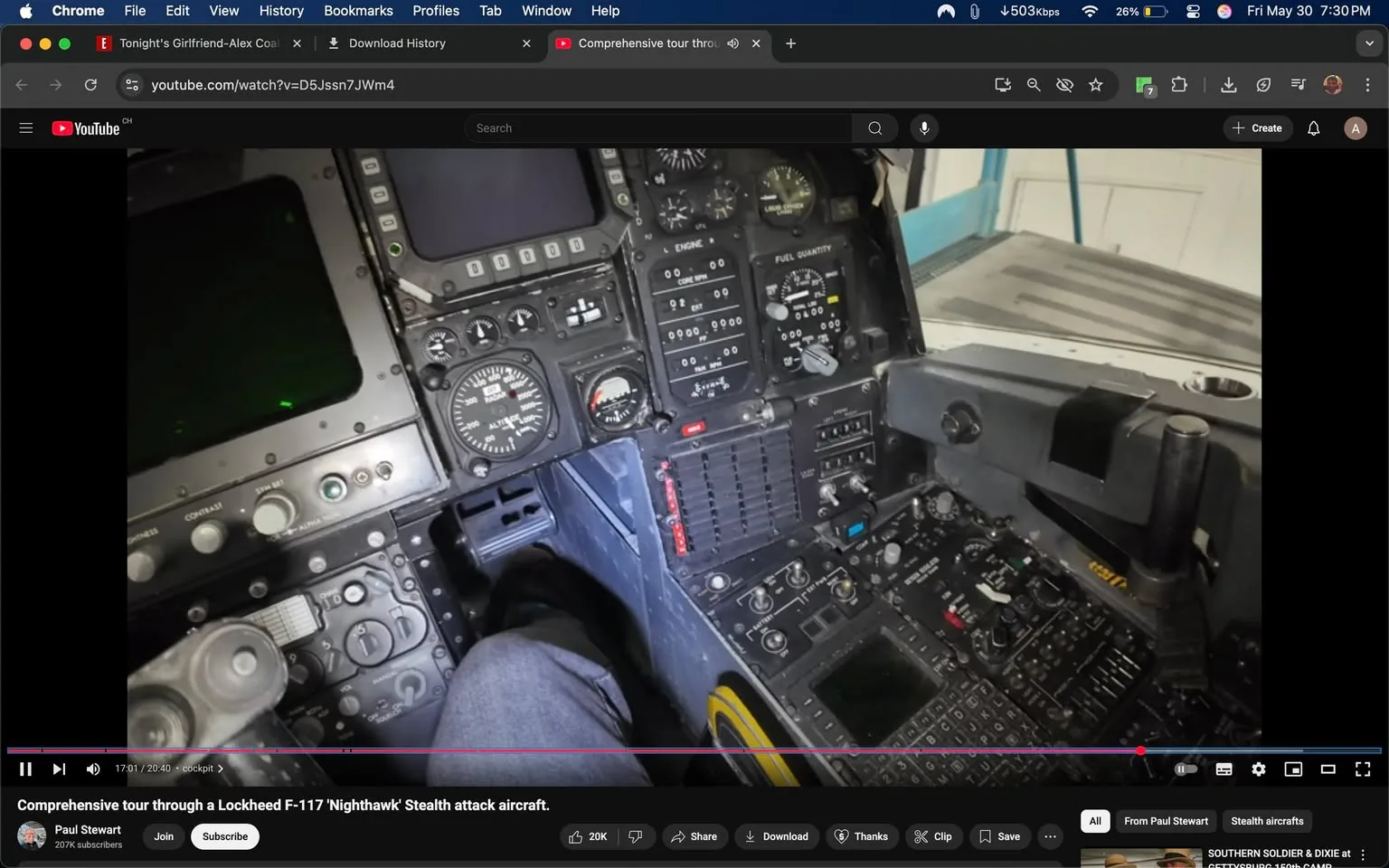The height and width of the screenshot is (868, 1389).
Task: Subscribe to Paul Stewart's channel
Action: pos(224,836)
